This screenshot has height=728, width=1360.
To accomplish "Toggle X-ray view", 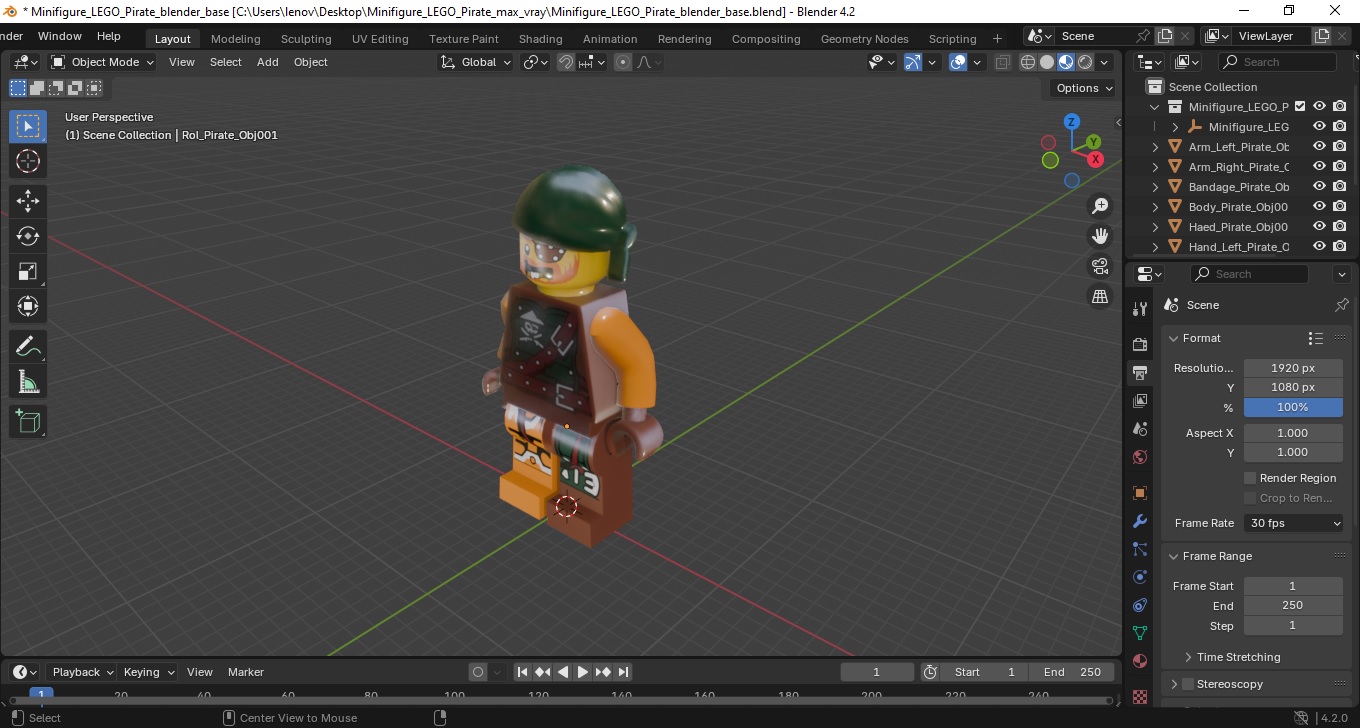I will (1002, 62).
